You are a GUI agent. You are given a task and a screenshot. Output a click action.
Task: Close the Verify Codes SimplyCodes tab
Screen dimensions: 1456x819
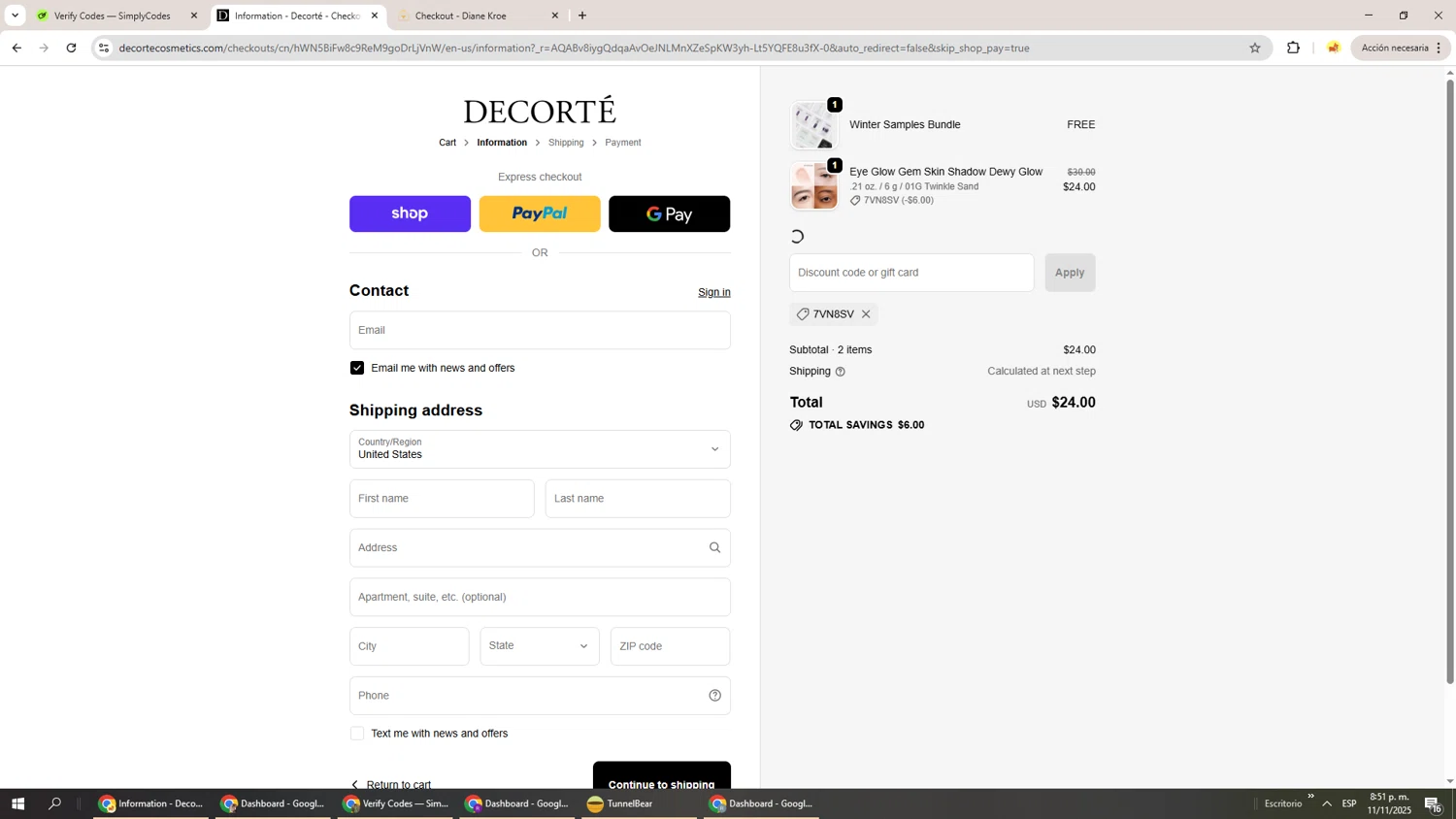pyautogui.click(x=194, y=16)
